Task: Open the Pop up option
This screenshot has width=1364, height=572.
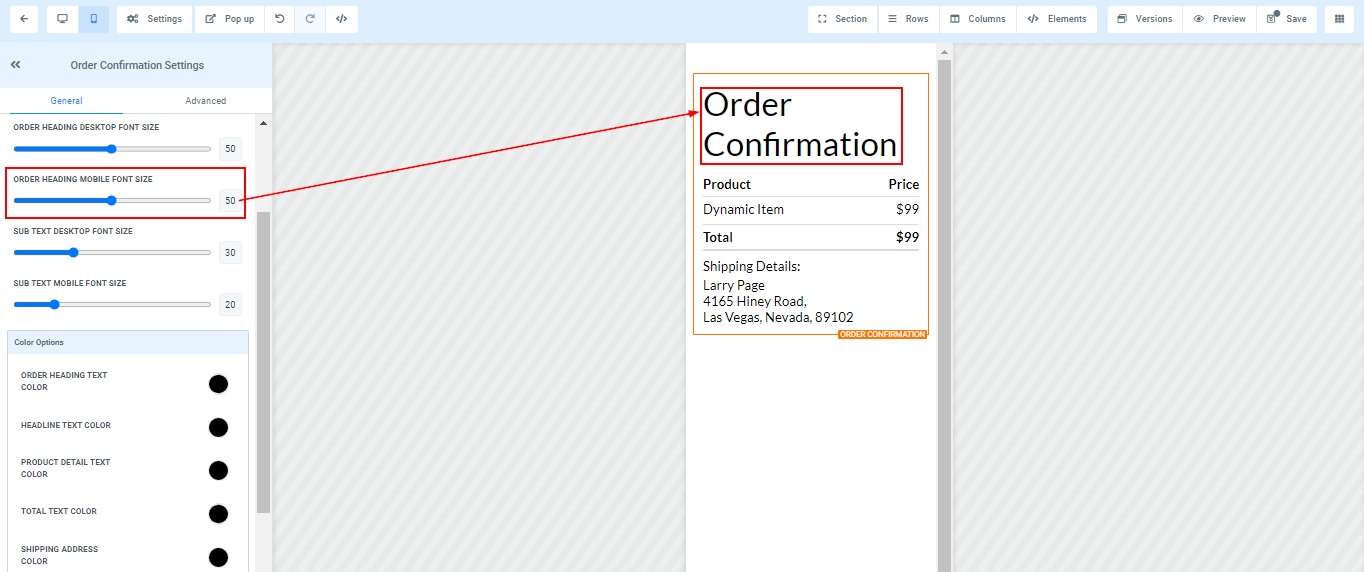Action: click(230, 19)
